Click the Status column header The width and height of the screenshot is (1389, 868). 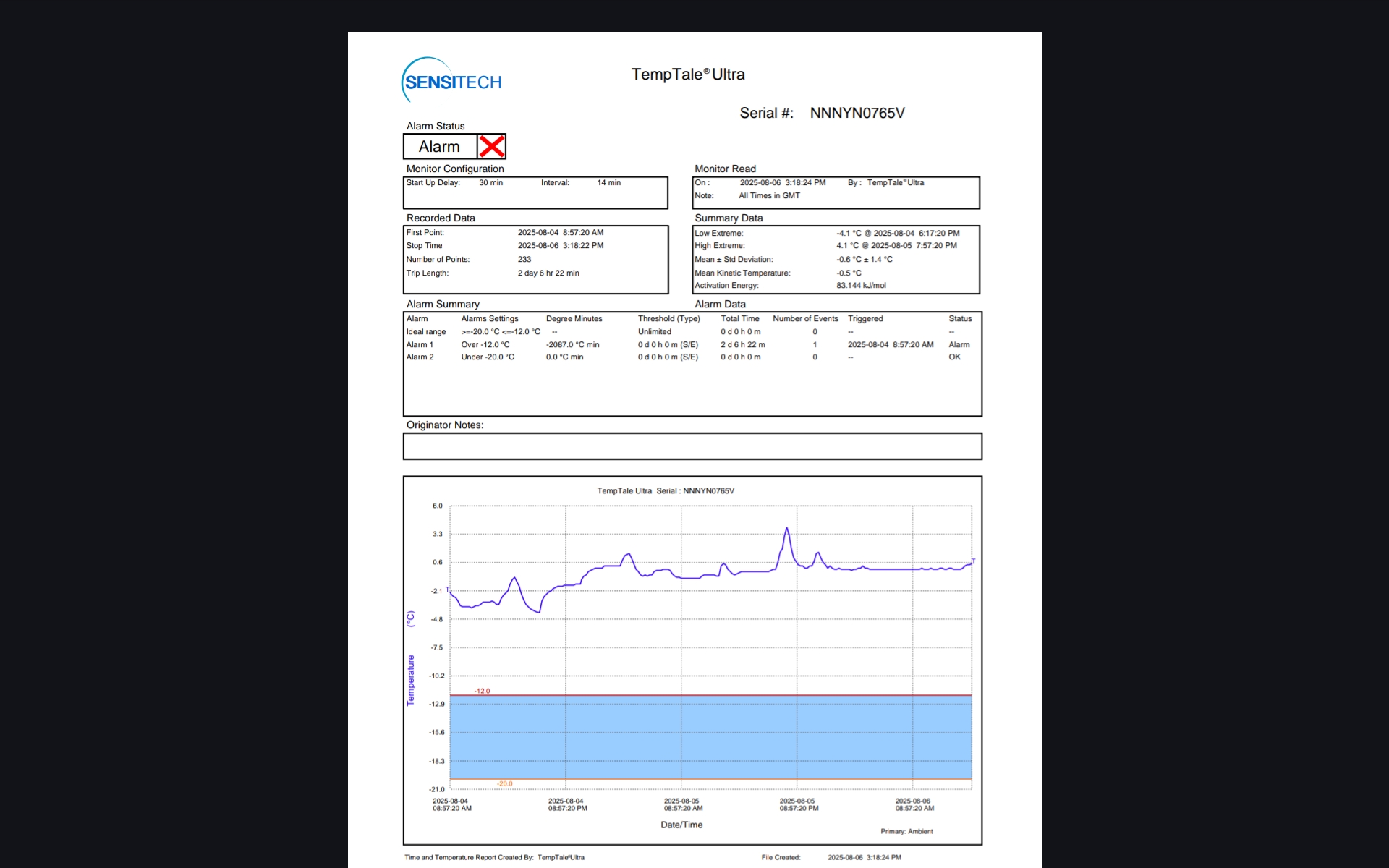[x=960, y=319]
